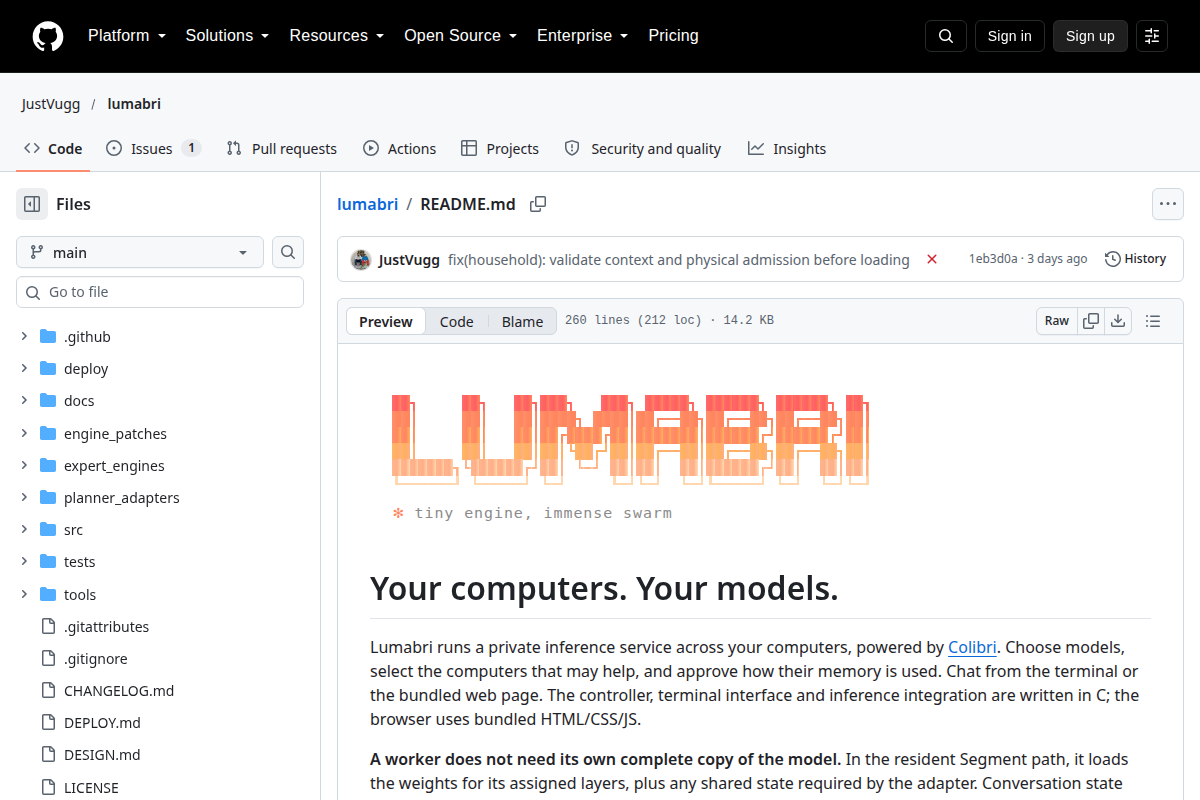
Task: Expand the planner_adapters folder chevron
Action: 24,498
